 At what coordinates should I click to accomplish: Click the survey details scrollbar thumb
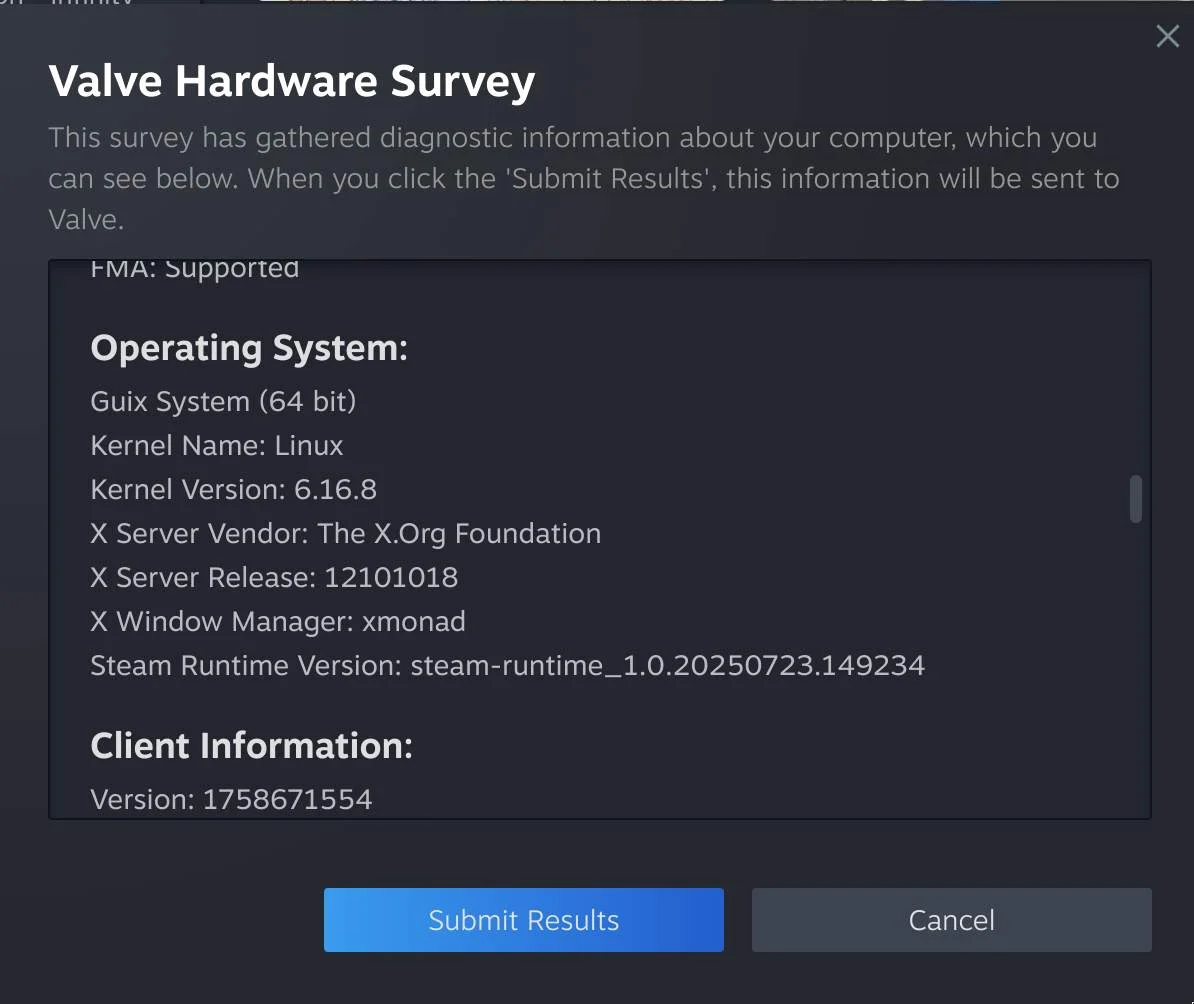click(x=1135, y=498)
